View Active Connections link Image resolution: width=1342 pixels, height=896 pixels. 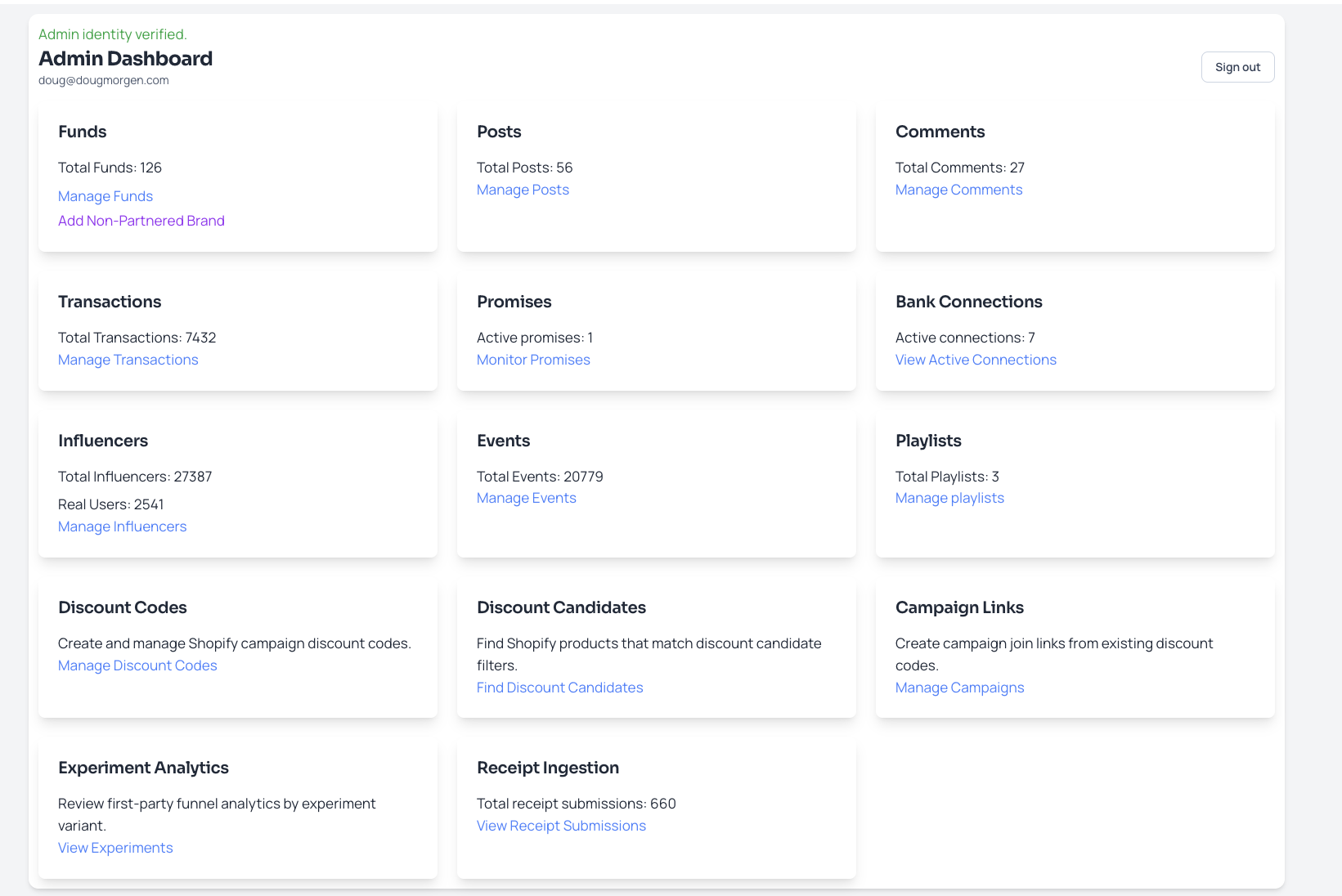pos(976,360)
